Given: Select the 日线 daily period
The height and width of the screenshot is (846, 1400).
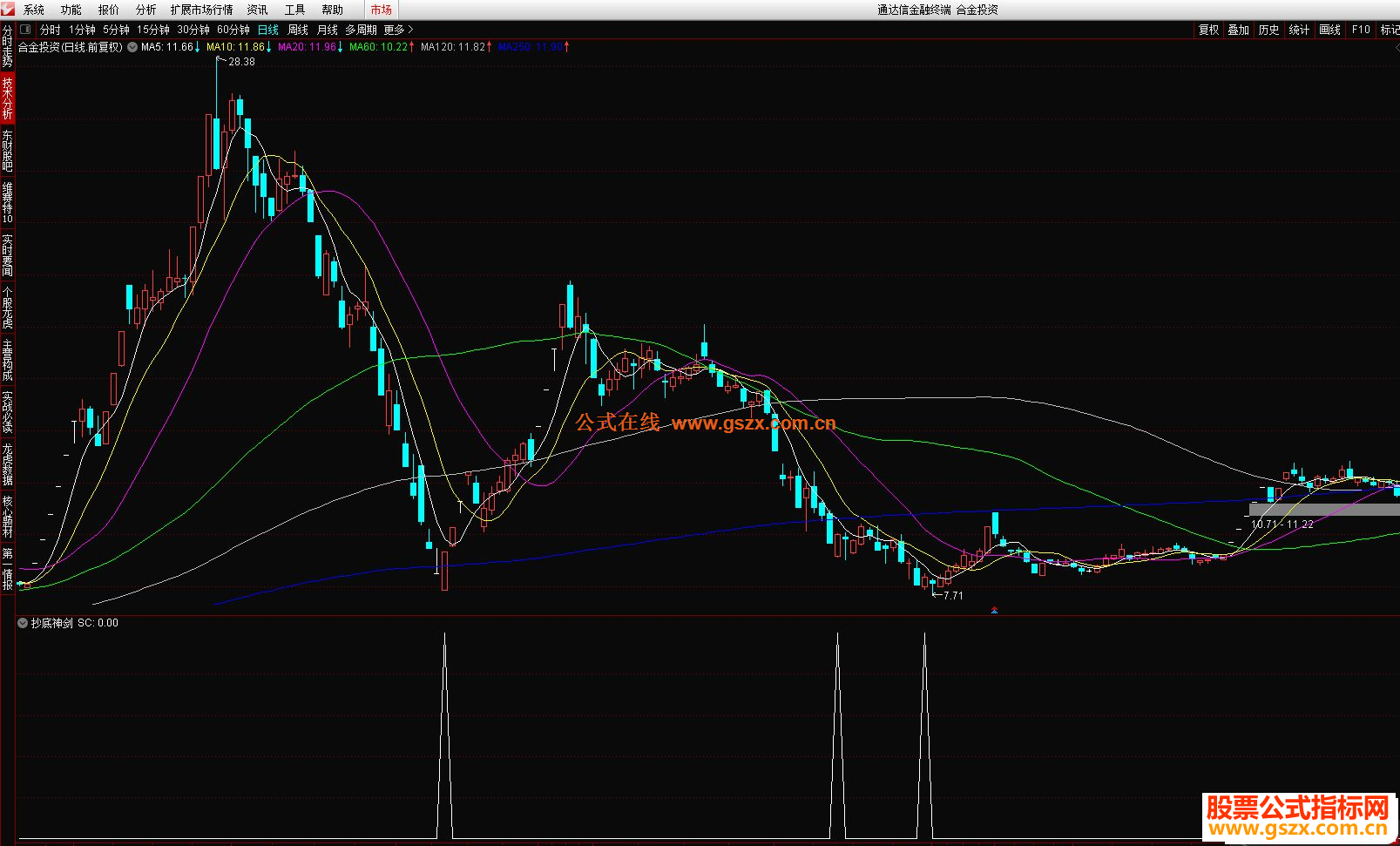Looking at the screenshot, I should click(x=268, y=30).
